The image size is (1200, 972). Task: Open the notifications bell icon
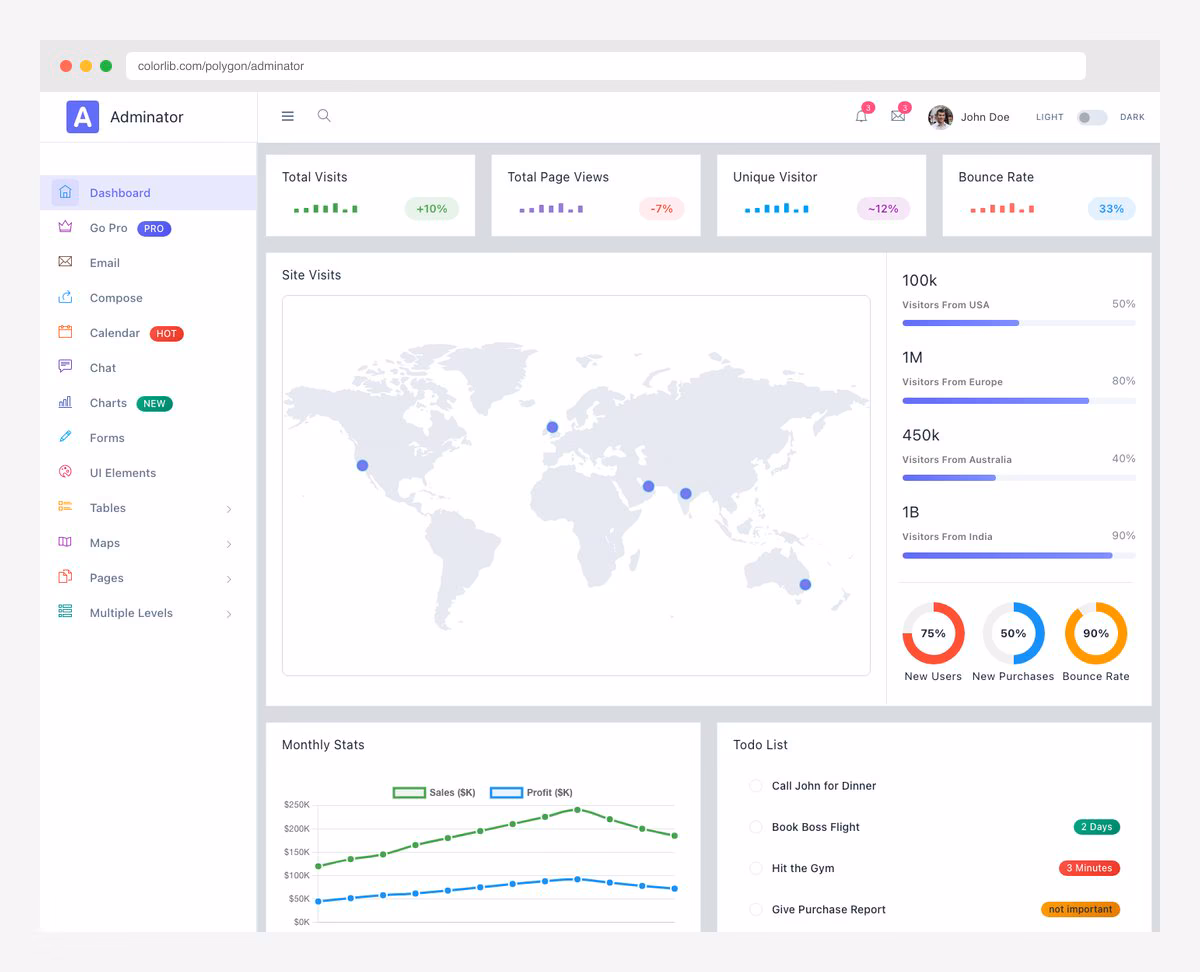861,117
